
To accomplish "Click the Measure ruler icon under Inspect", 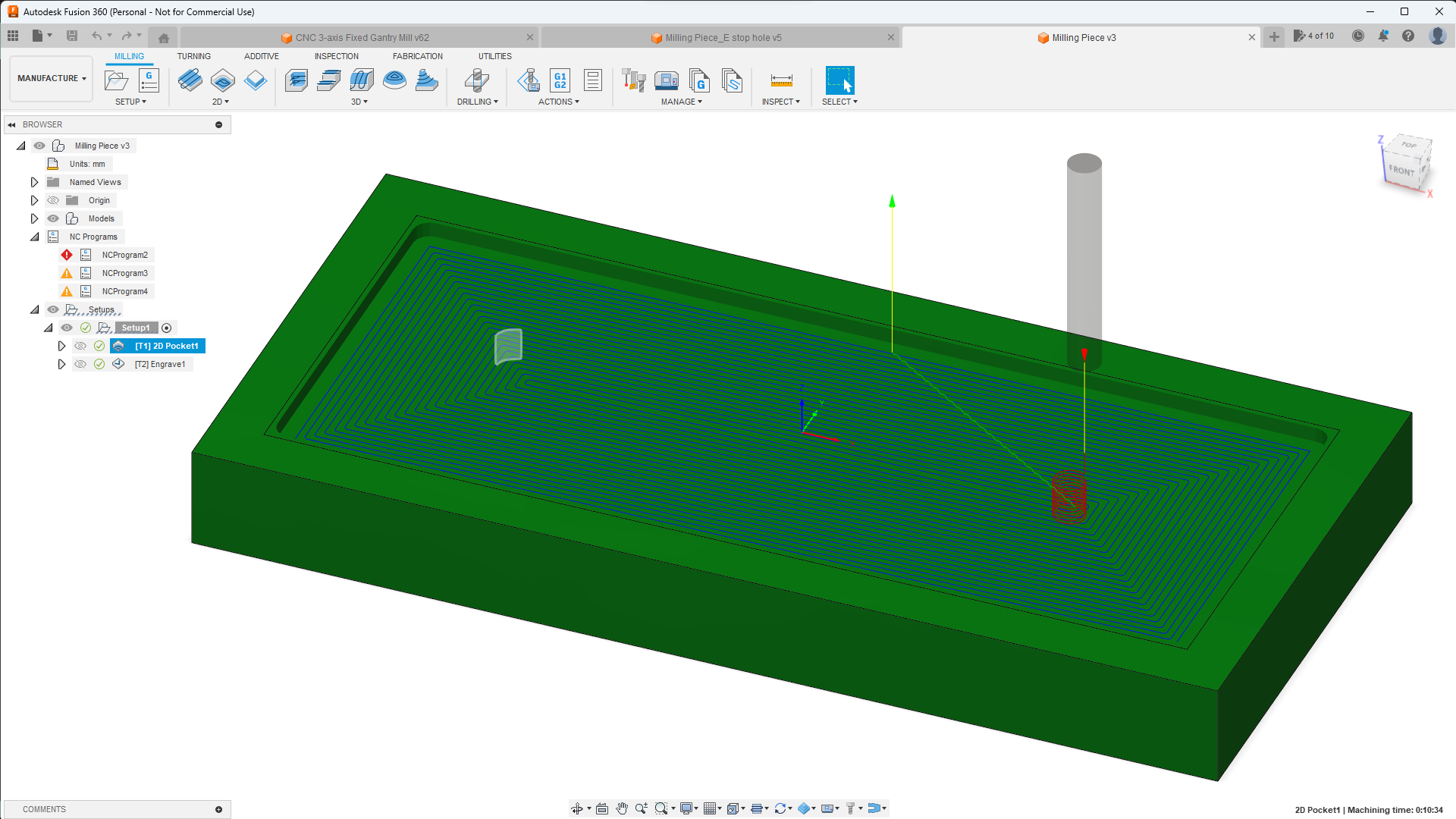I will pos(781,80).
